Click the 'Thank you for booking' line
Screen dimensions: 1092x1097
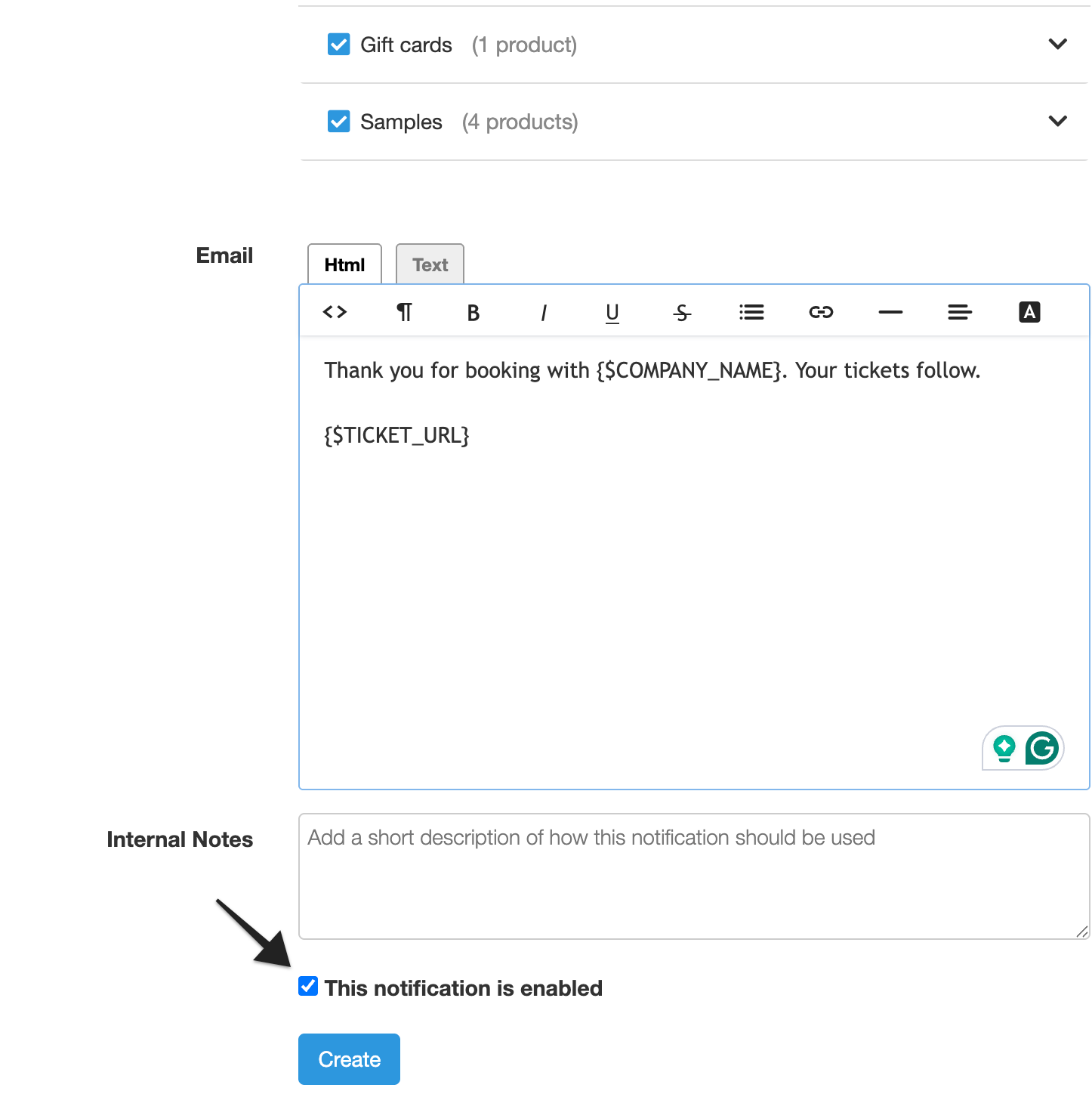point(652,370)
